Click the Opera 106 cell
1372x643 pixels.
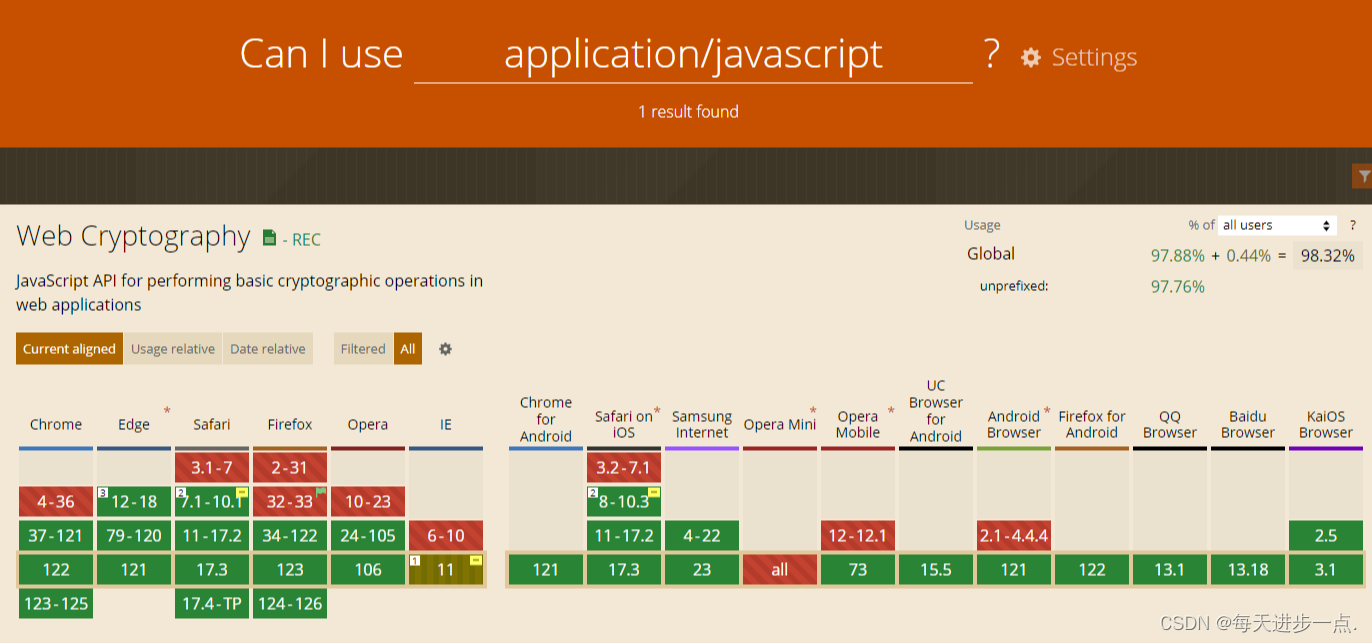(368, 569)
